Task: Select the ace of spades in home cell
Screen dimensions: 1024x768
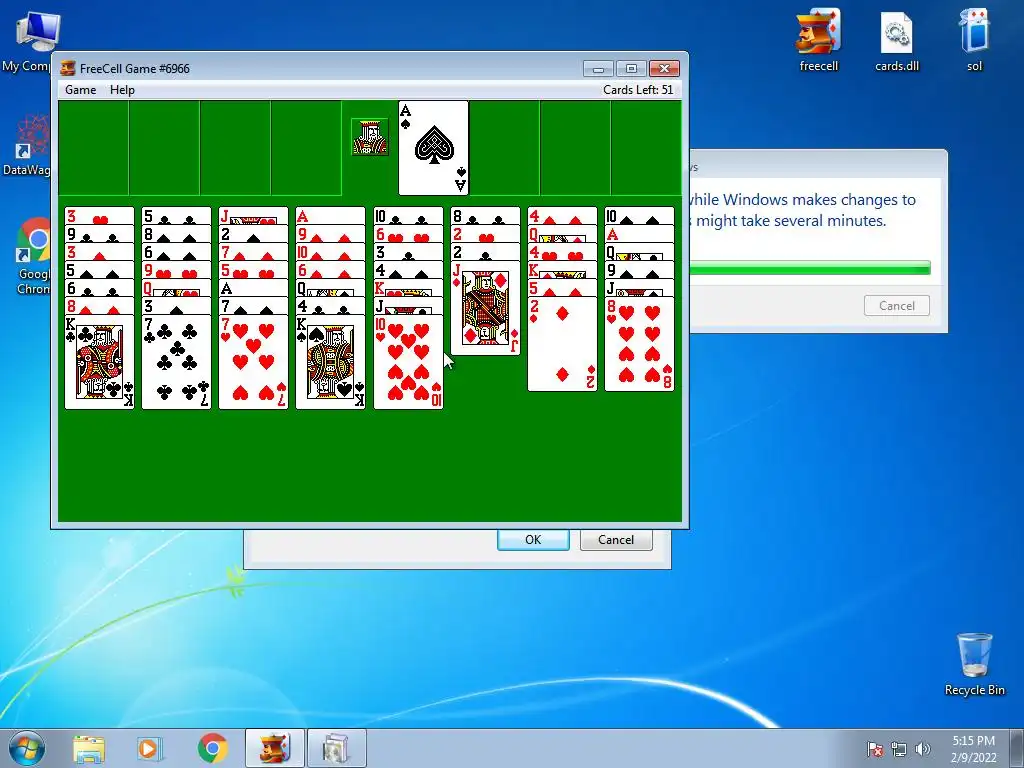Action: 434,148
